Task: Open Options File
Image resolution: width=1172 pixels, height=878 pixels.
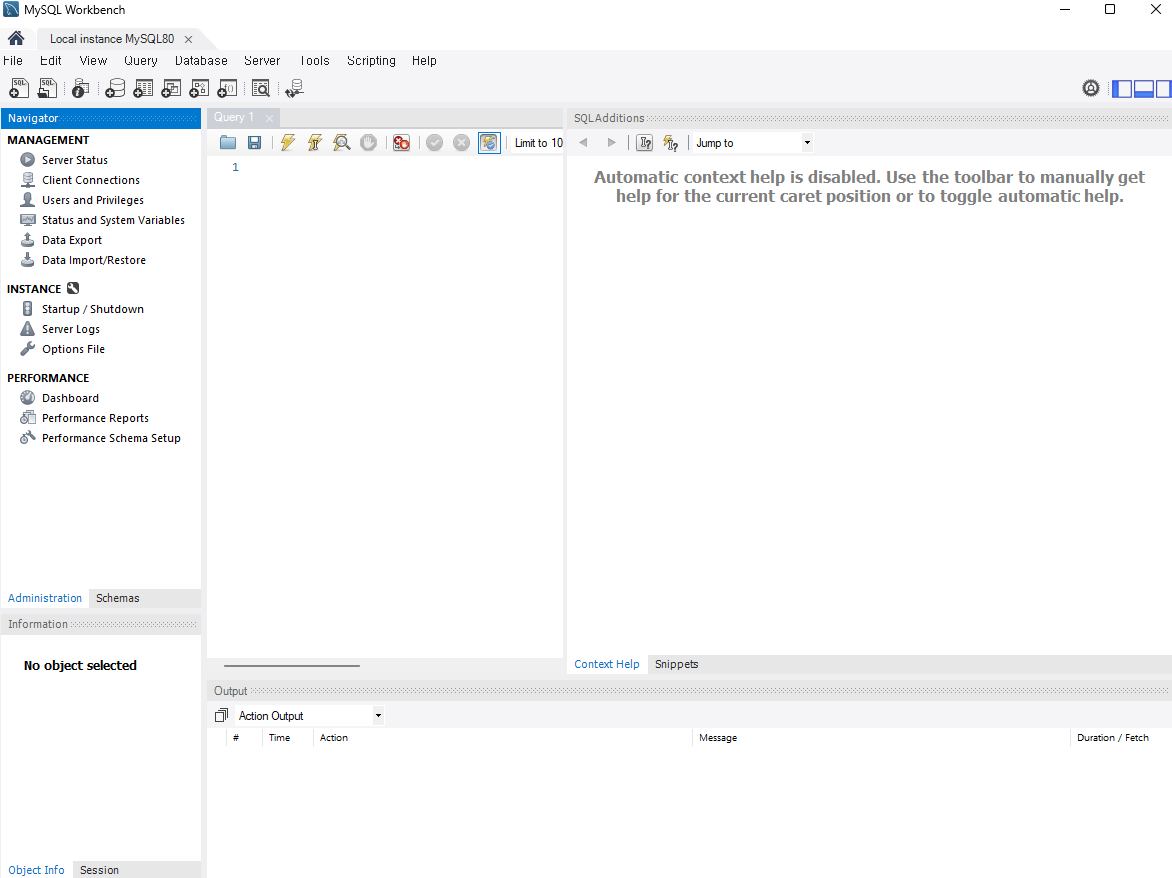Action: click(73, 349)
